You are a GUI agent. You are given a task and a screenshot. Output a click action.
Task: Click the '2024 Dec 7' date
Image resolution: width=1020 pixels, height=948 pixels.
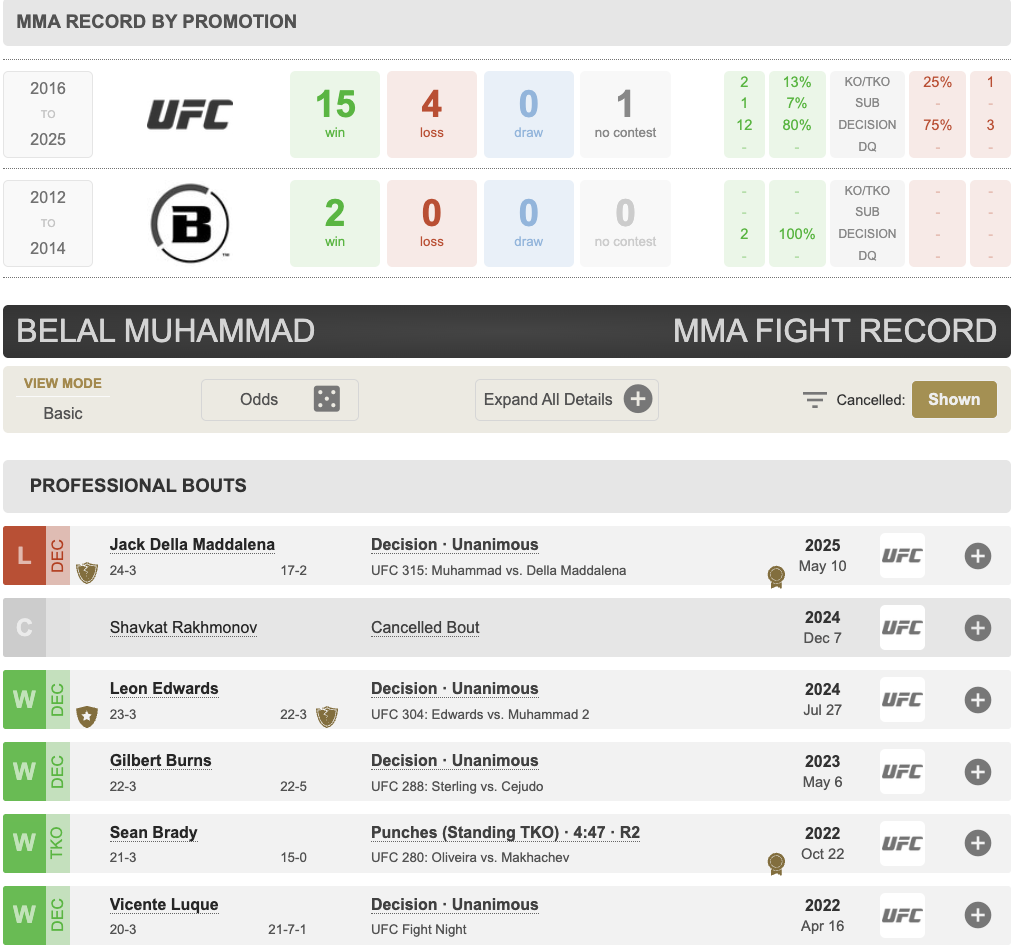tap(822, 628)
